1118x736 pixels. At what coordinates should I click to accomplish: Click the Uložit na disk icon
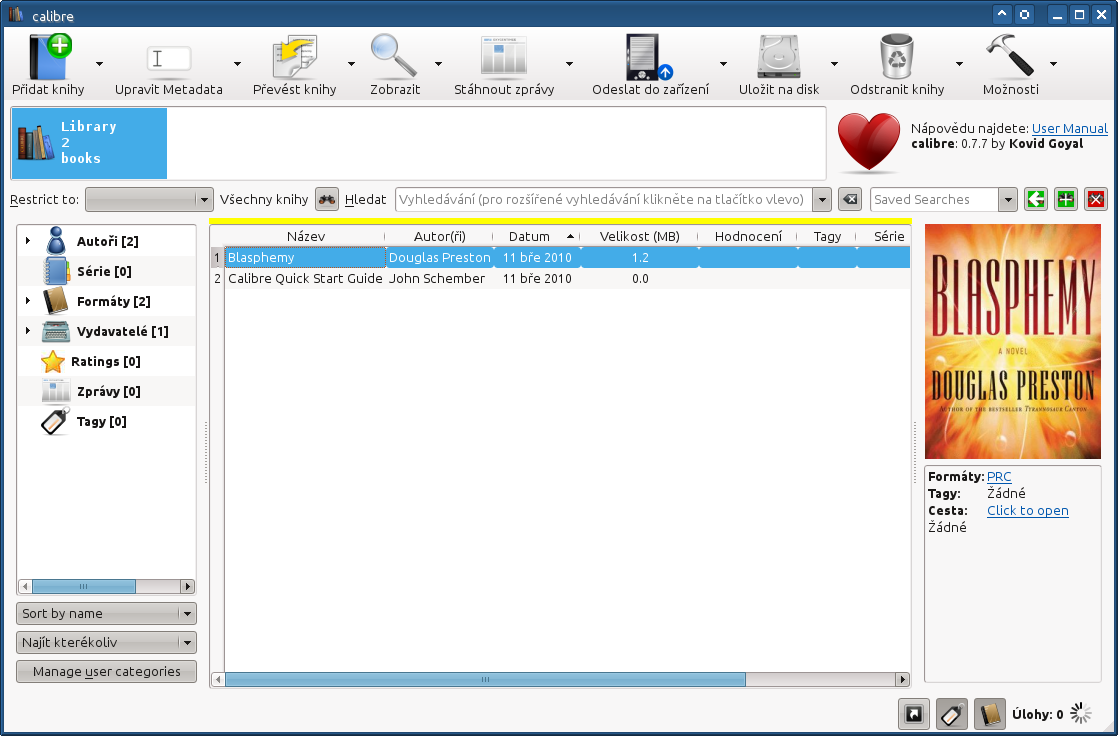779,57
